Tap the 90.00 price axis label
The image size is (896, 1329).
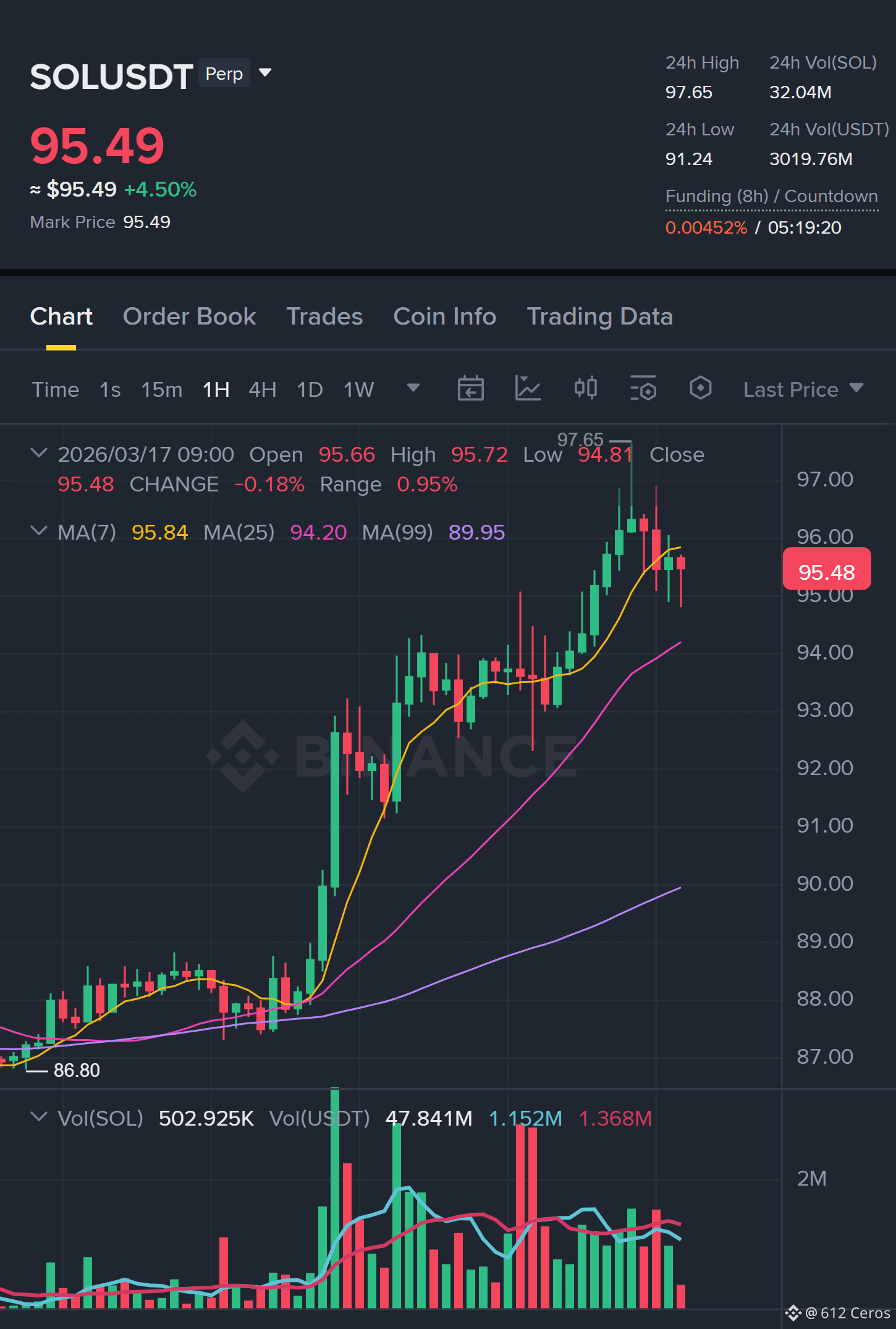click(824, 883)
